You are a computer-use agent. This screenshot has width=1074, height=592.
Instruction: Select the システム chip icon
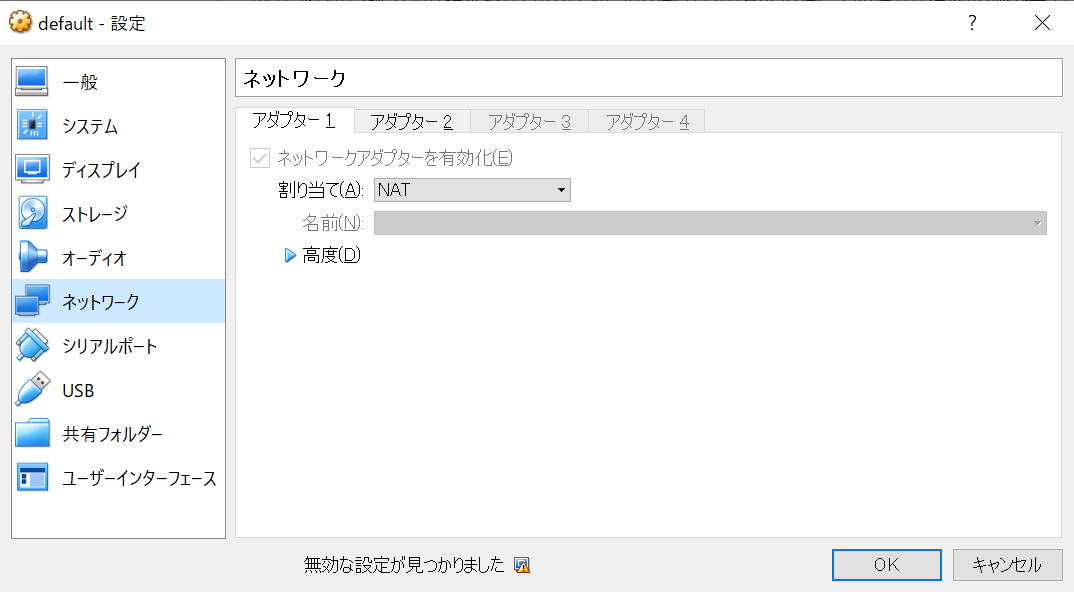(32, 126)
